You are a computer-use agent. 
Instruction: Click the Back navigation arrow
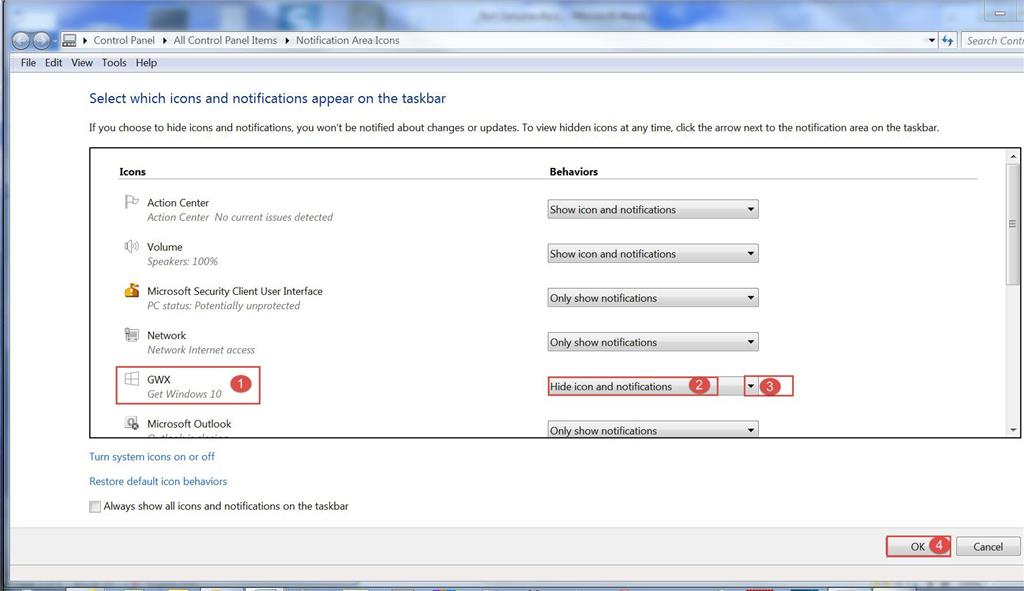21,40
